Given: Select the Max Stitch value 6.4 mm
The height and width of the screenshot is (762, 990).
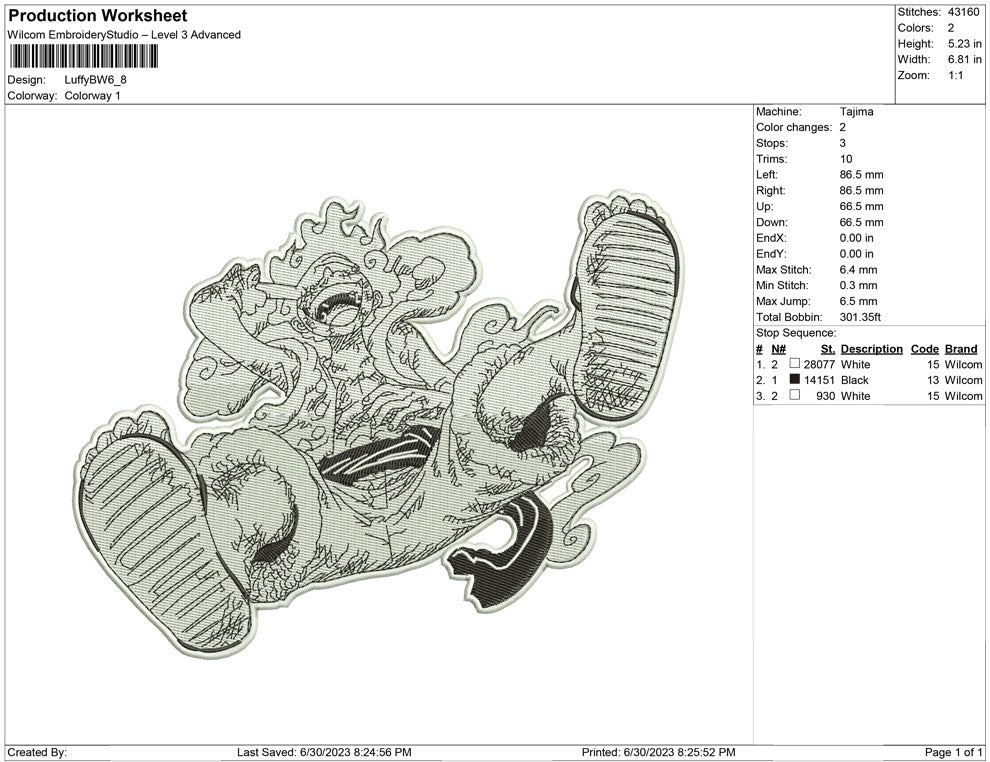Looking at the screenshot, I should pyautogui.click(x=858, y=270).
